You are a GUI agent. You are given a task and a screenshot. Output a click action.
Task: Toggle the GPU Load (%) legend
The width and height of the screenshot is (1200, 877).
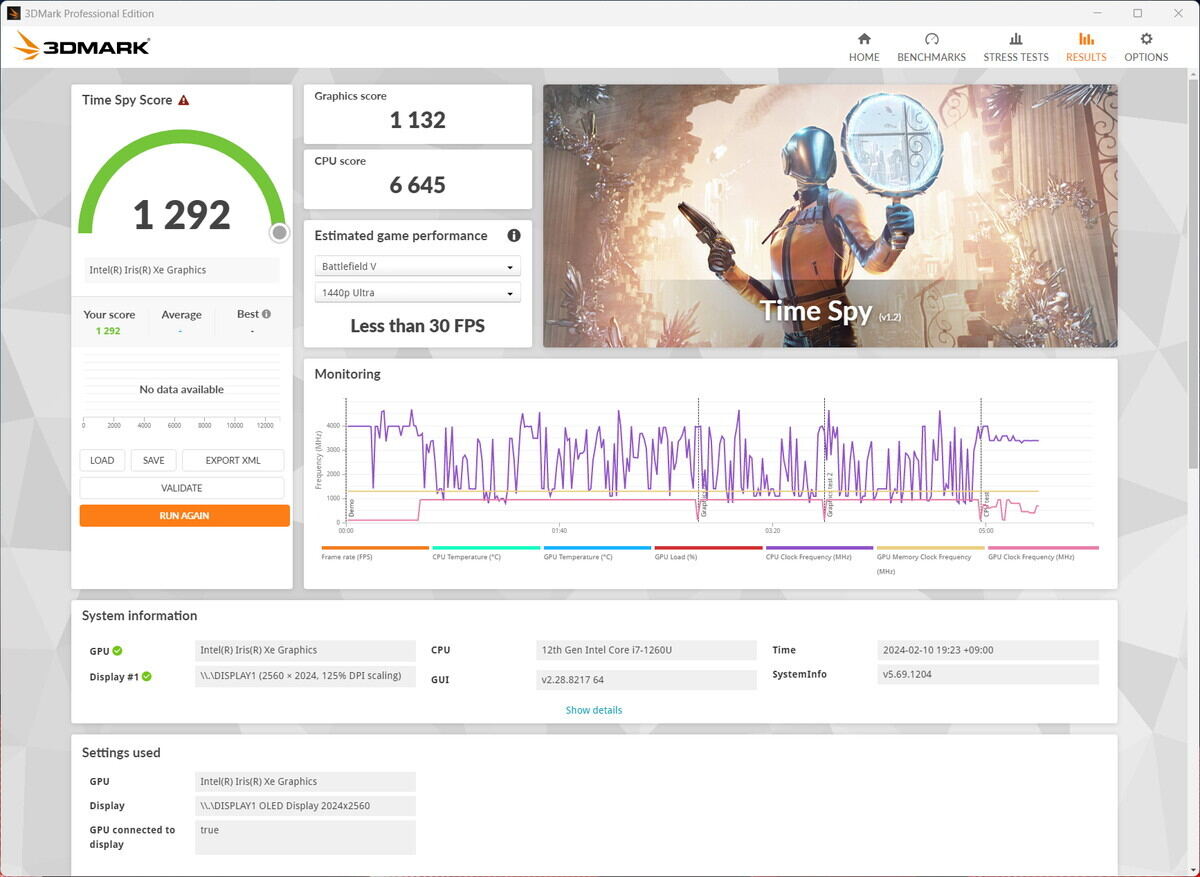[708, 553]
